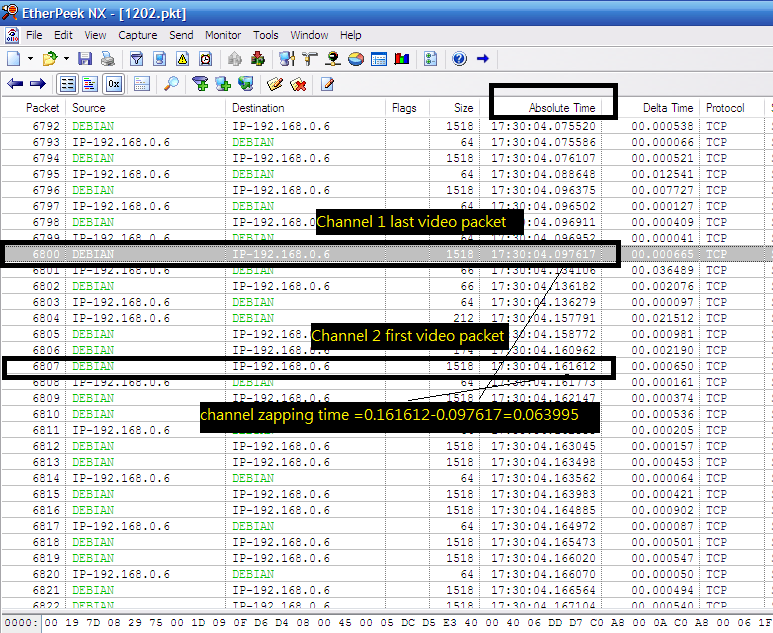773x633 pixels.
Task: Toggle the 0x hex view button
Action: point(113,84)
